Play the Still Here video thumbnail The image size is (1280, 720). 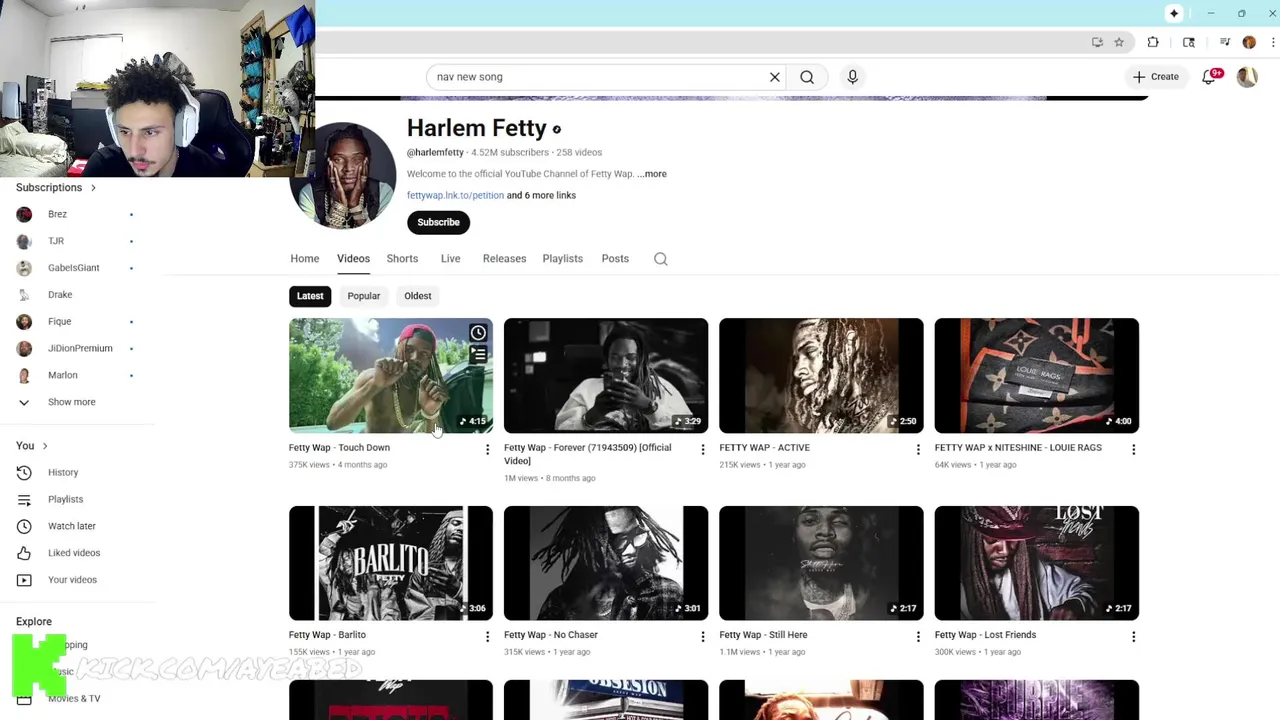coord(821,563)
